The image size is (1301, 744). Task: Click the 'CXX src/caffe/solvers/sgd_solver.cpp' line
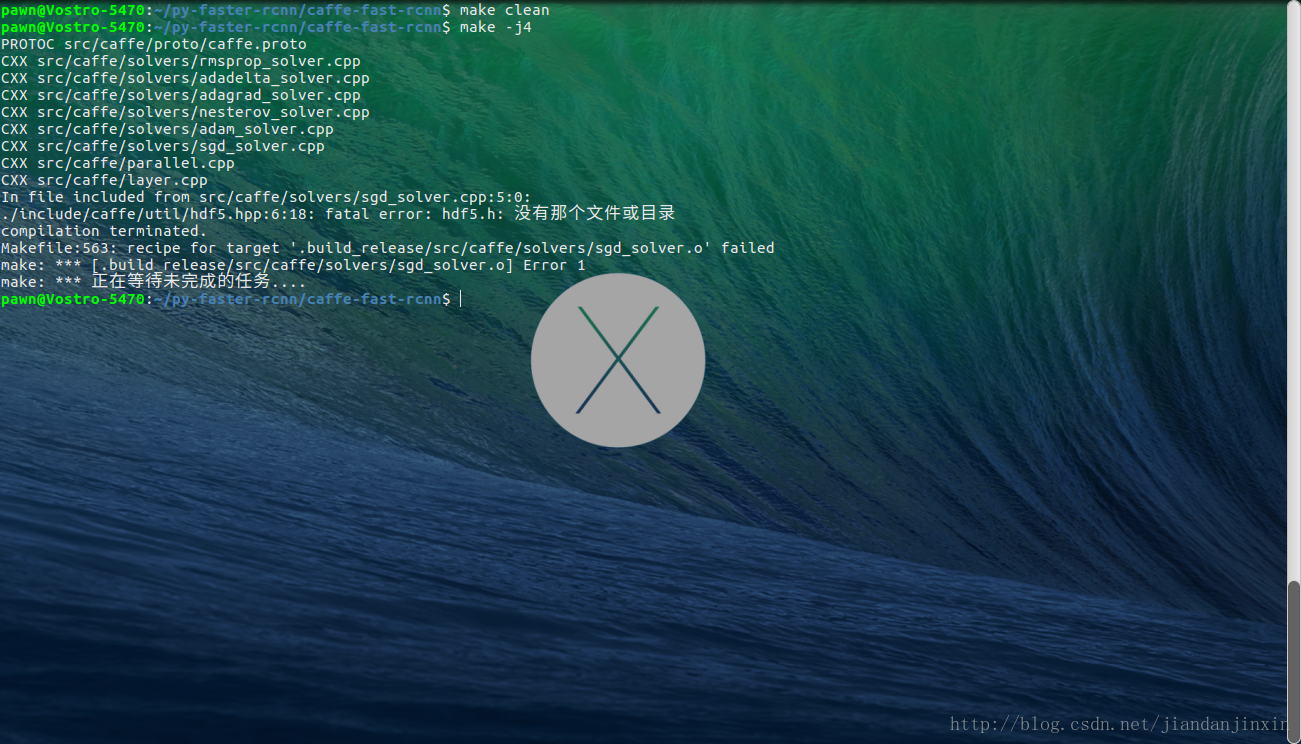pyautogui.click(x=163, y=146)
